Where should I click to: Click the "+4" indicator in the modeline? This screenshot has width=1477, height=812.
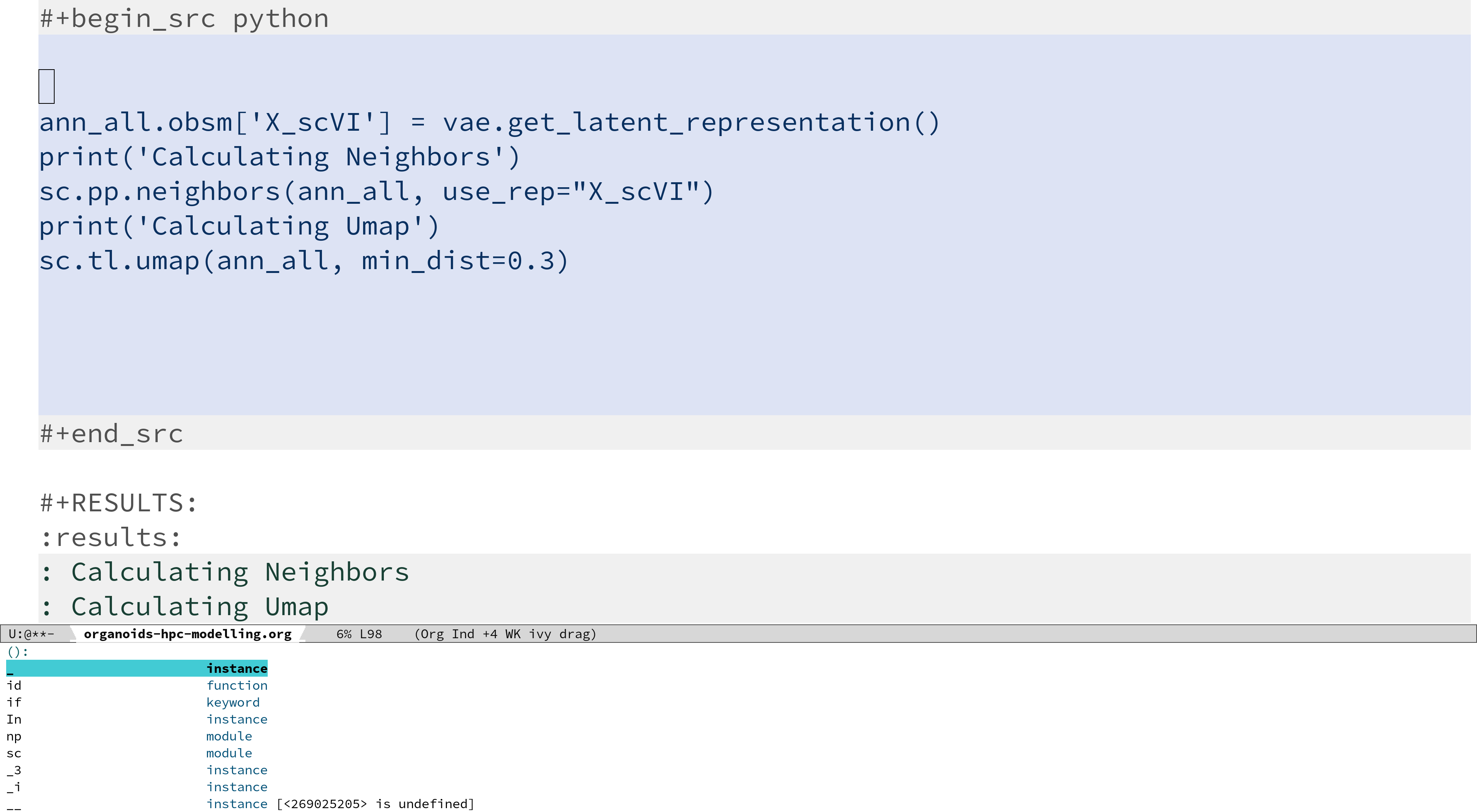tap(490, 634)
